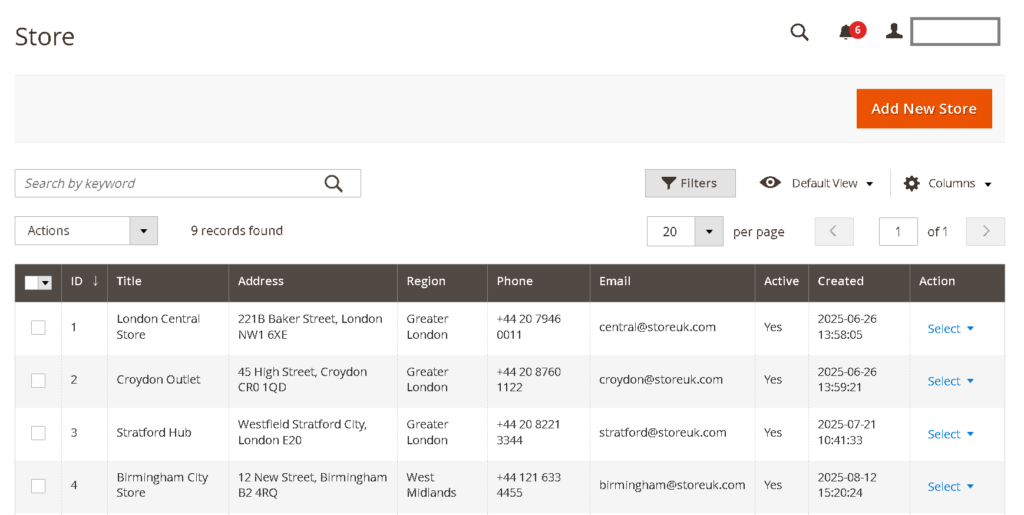The width and height of the screenshot is (1024, 515).
Task: Click the keyword search submit magnifier
Action: coord(334,183)
